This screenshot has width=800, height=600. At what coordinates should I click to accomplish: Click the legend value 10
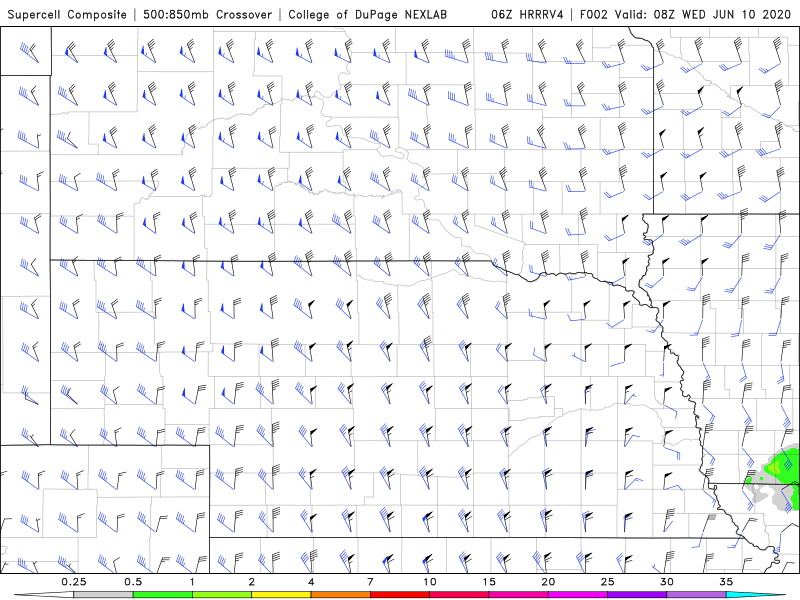[430, 582]
